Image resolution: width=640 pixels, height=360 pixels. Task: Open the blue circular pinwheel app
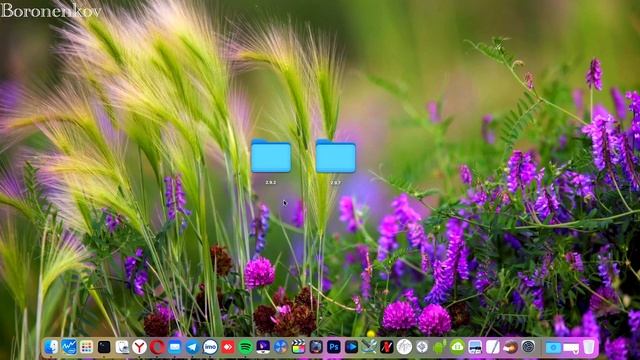tap(280, 347)
